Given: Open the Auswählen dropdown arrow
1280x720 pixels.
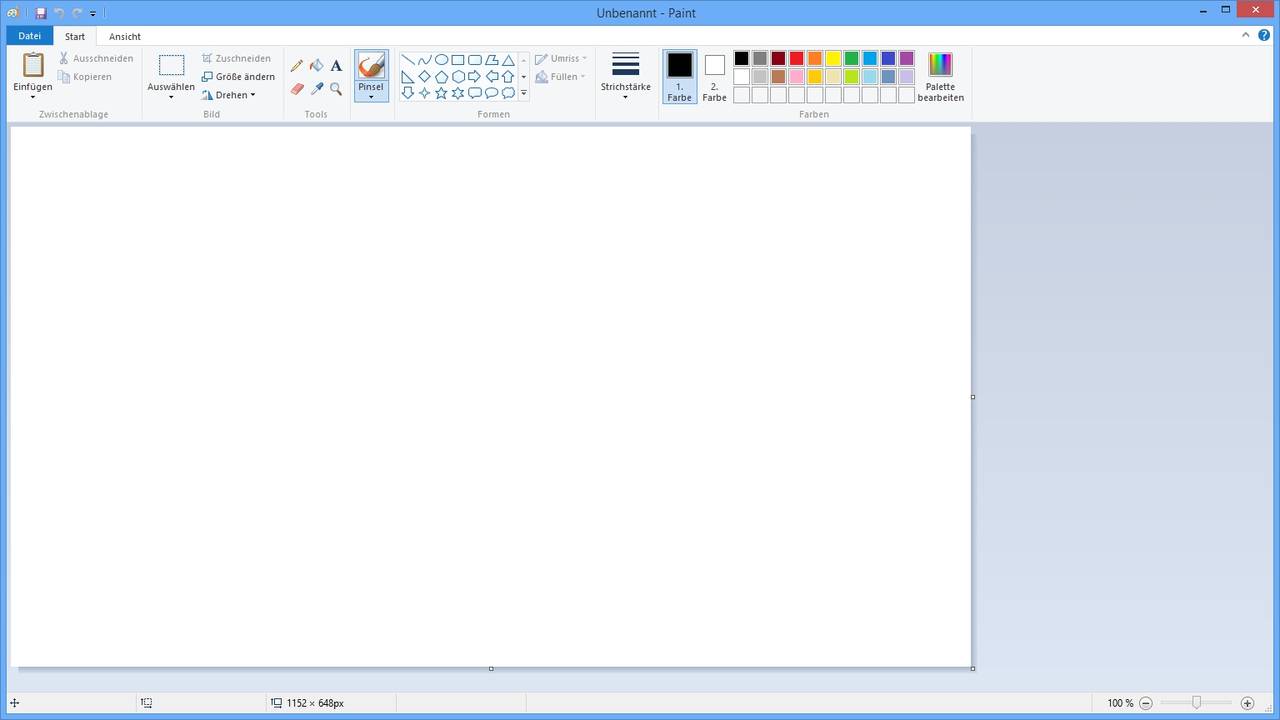Looking at the screenshot, I should point(171,96).
